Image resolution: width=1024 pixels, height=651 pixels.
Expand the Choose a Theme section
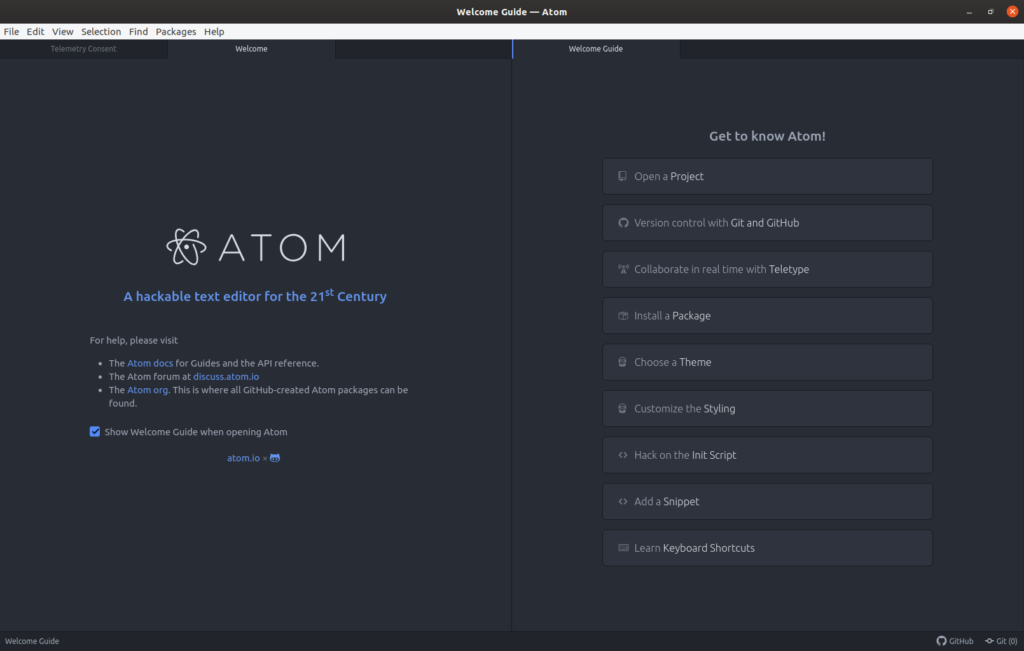tap(767, 362)
